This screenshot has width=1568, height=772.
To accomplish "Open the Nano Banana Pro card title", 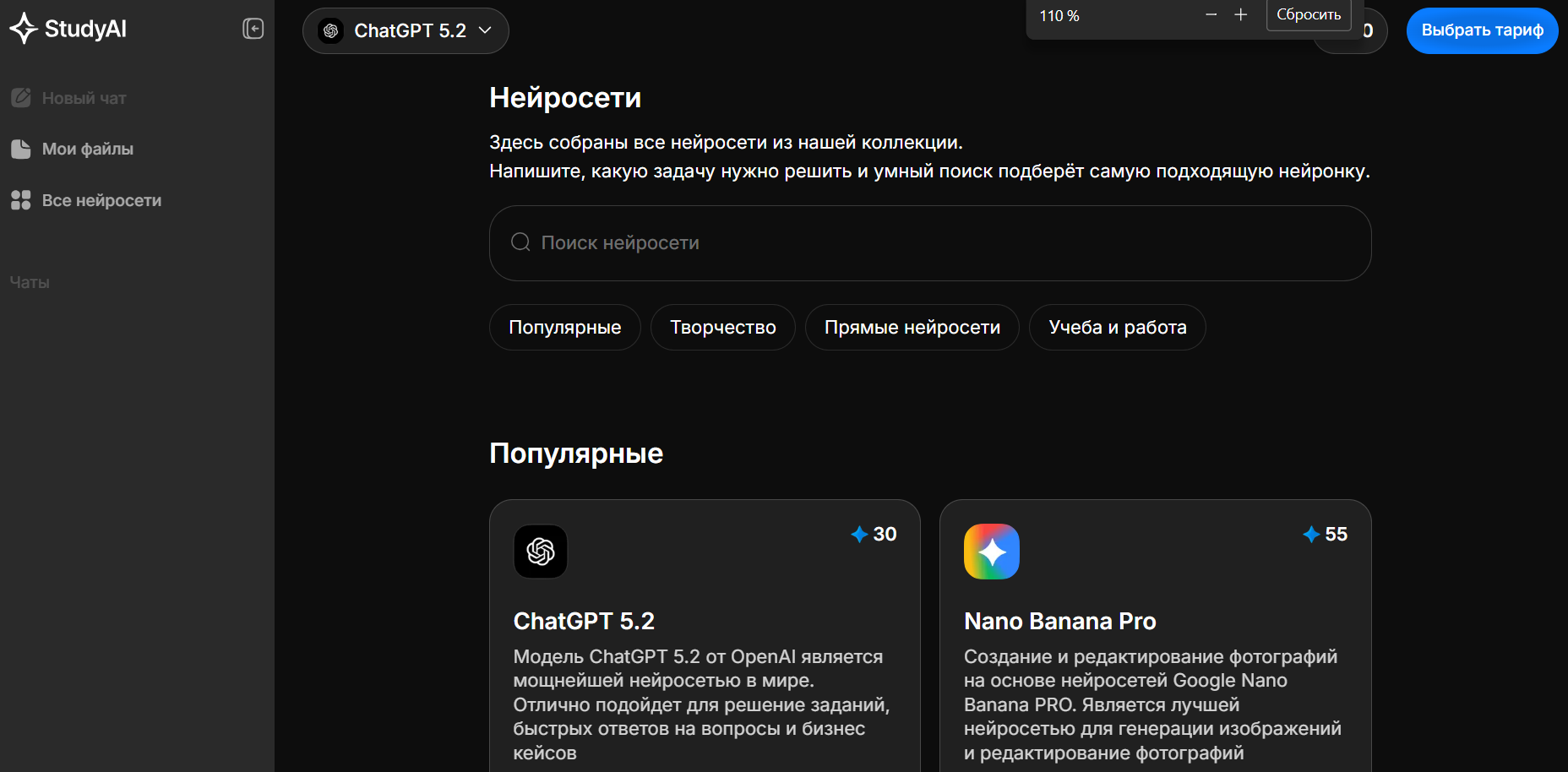I will click(1059, 622).
